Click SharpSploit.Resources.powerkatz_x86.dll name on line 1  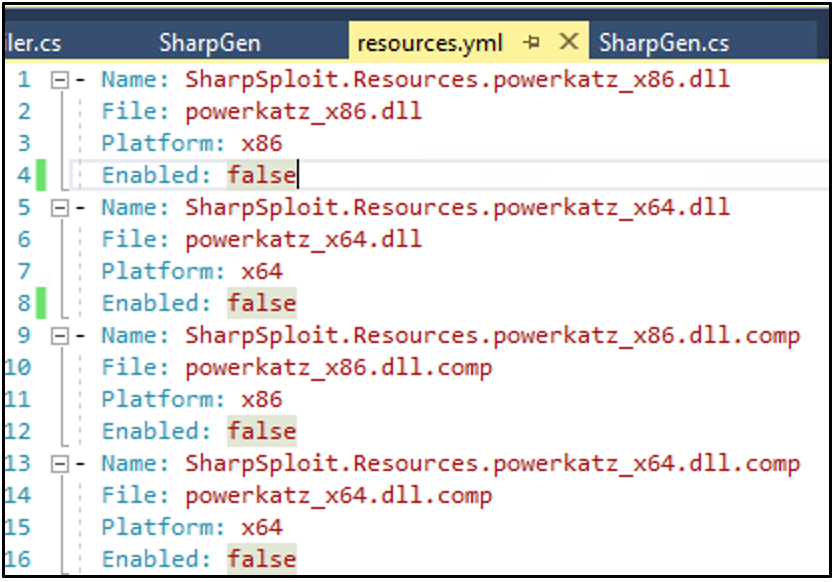[457, 79]
